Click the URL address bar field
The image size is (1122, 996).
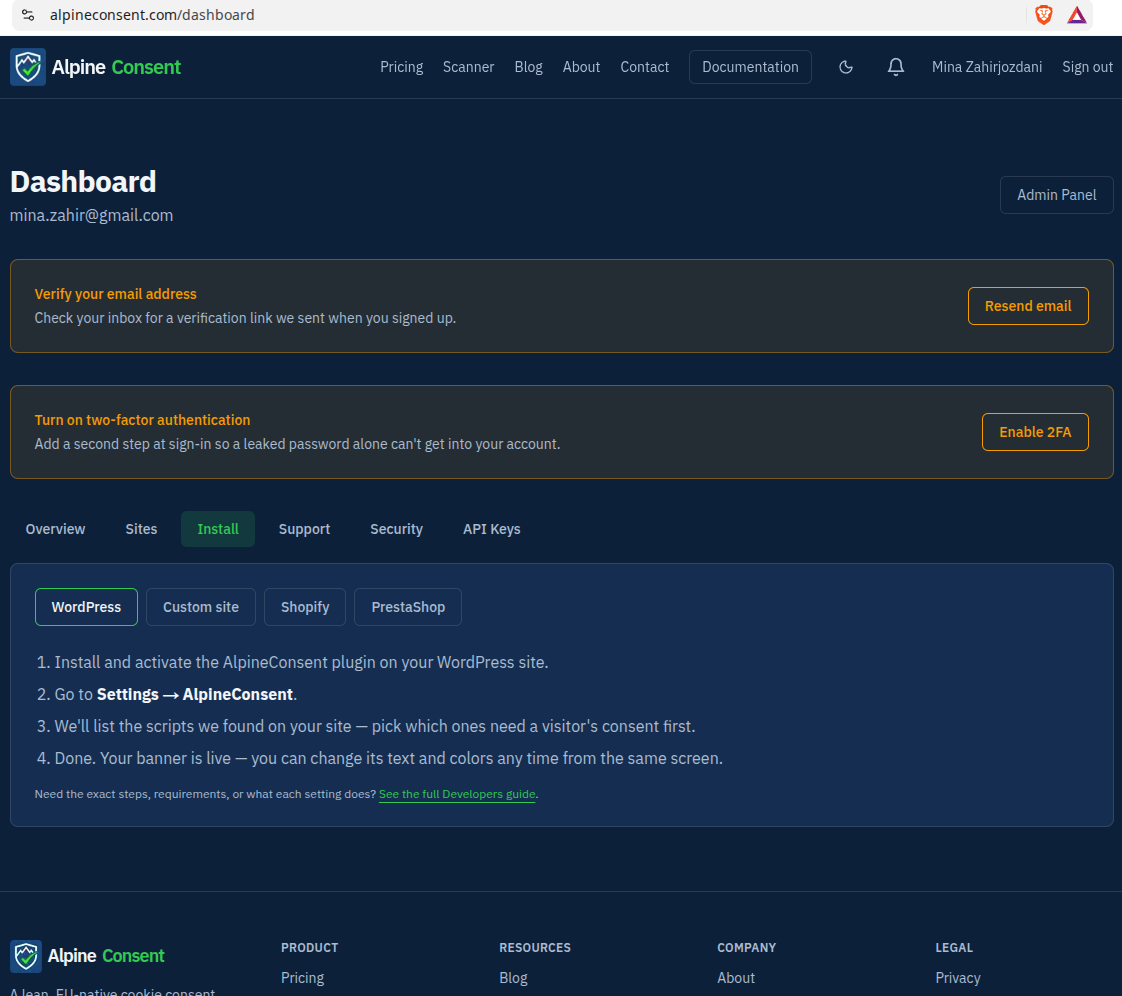[530, 15]
